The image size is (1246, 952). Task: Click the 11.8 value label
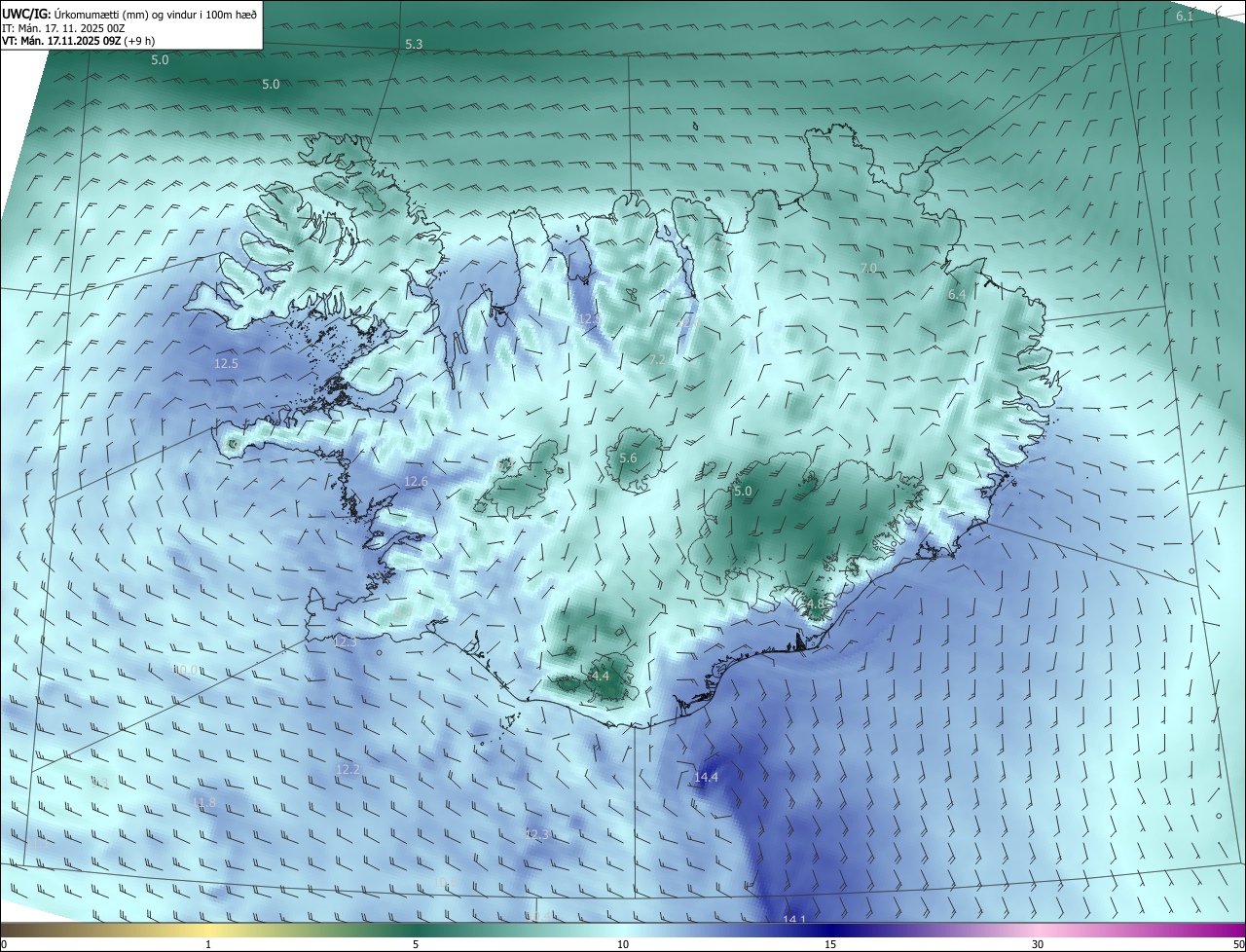(203, 803)
